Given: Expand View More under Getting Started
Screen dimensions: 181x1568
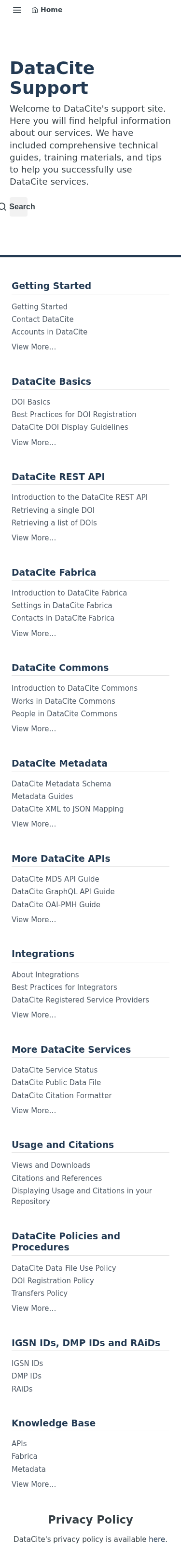Looking at the screenshot, I should tap(34, 347).
